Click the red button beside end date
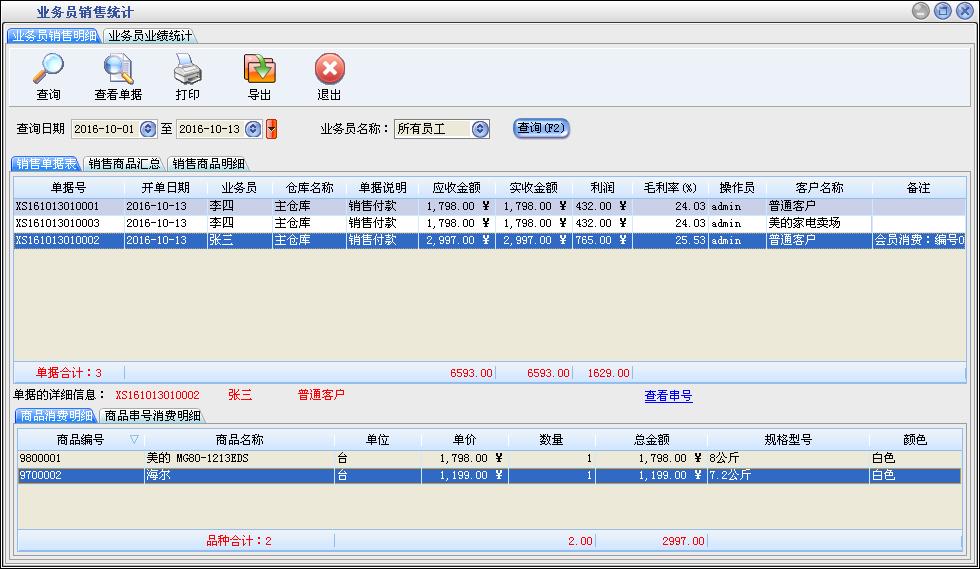 click(271, 129)
